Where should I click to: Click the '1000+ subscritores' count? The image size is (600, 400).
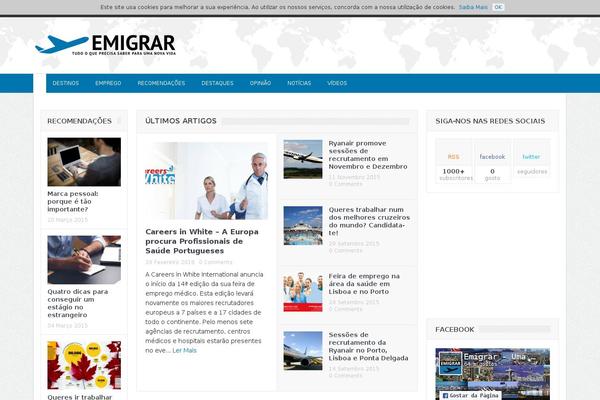click(454, 175)
